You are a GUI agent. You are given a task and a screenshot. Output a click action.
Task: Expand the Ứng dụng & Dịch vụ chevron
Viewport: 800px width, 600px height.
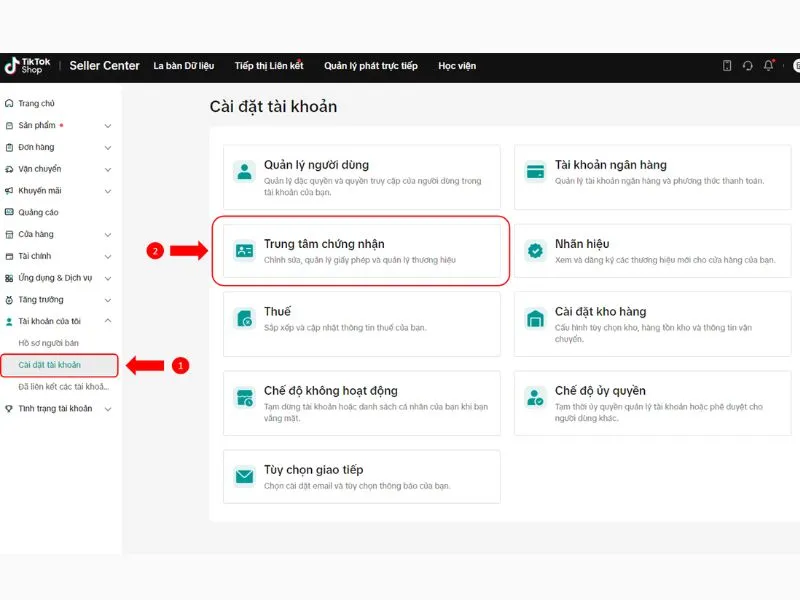108,279
